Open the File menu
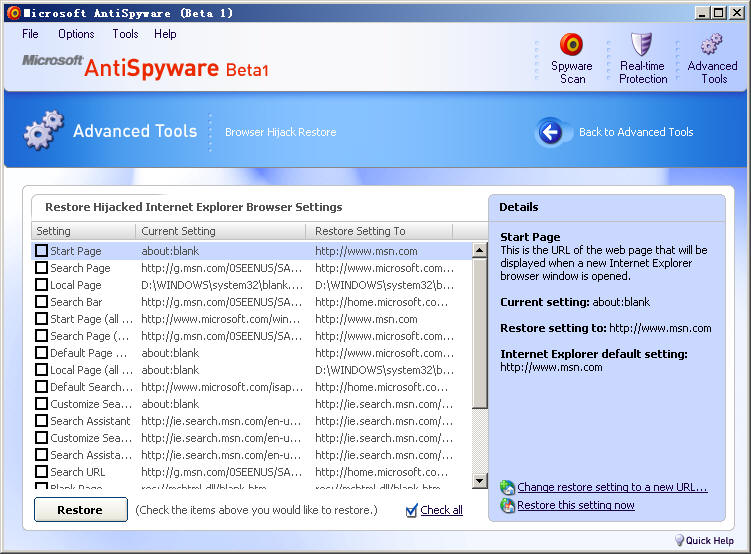 click(30, 34)
